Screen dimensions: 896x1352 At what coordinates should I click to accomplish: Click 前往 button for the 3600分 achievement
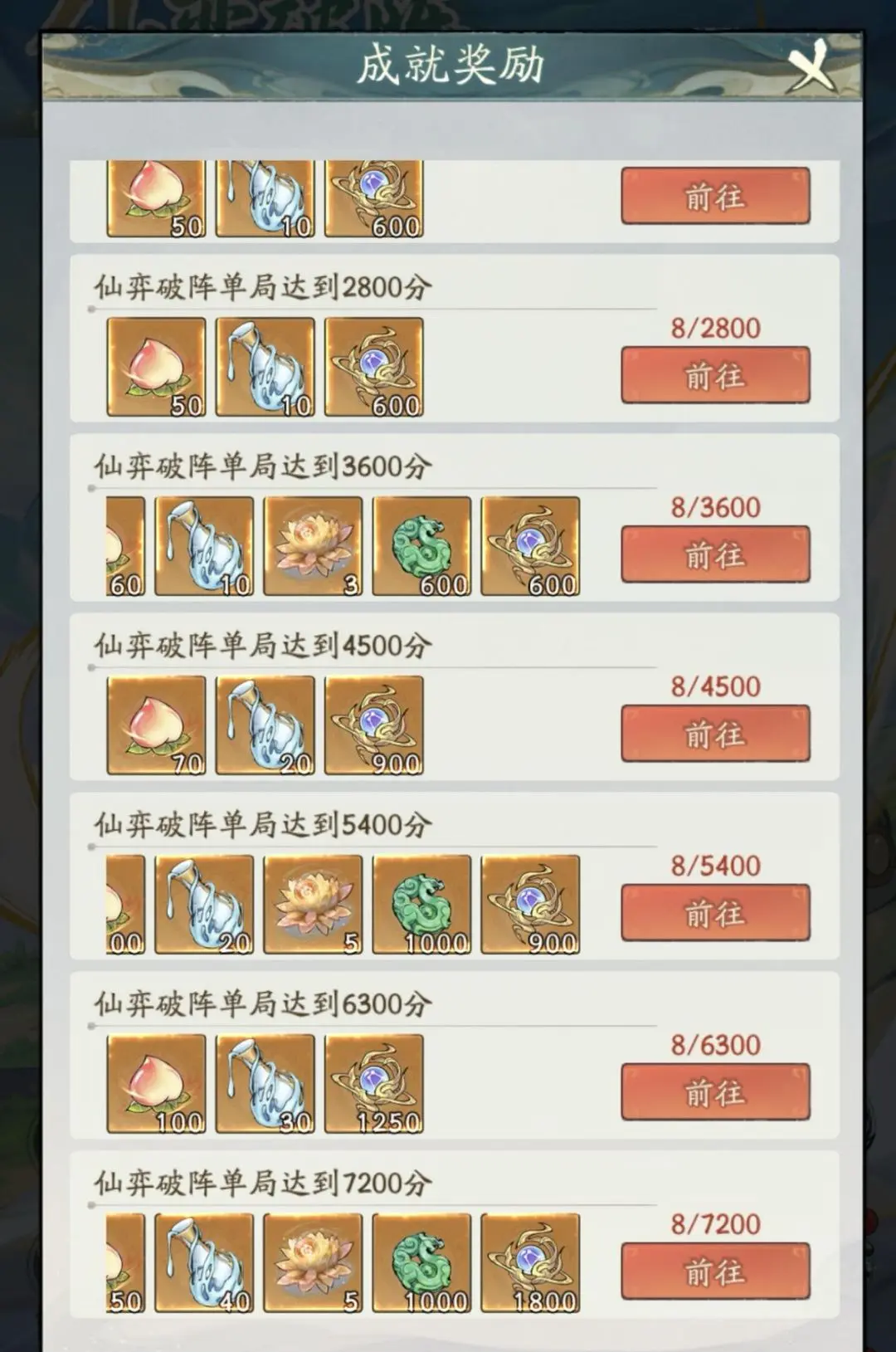click(x=715, y=555)
